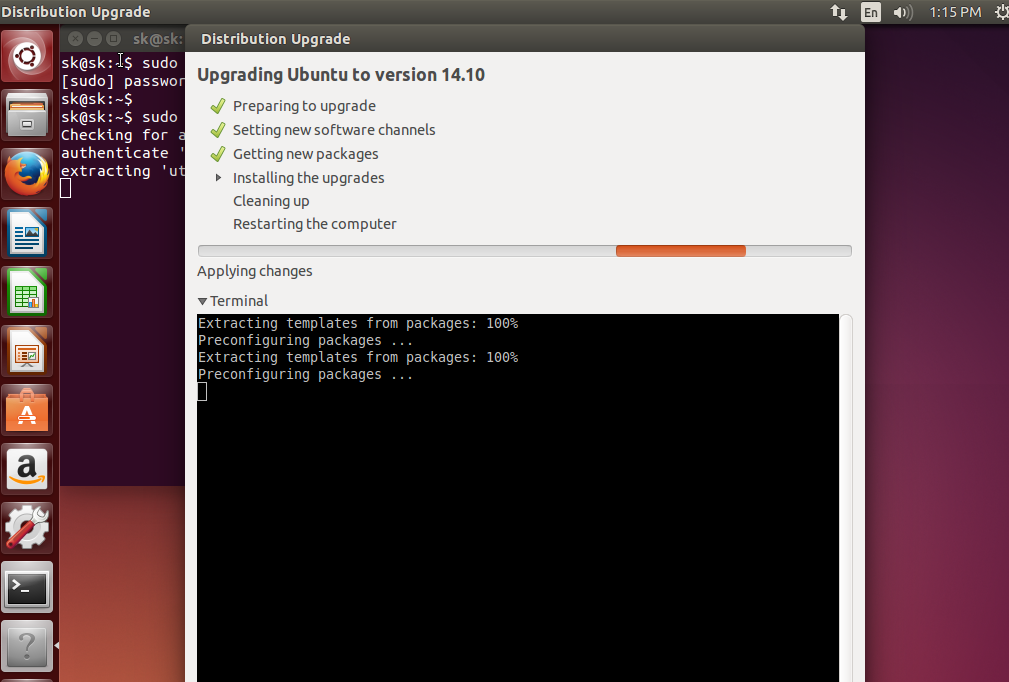Click the 'Cleaning up' step
The image size is (1009, 682).
click(x=271, y=201)
